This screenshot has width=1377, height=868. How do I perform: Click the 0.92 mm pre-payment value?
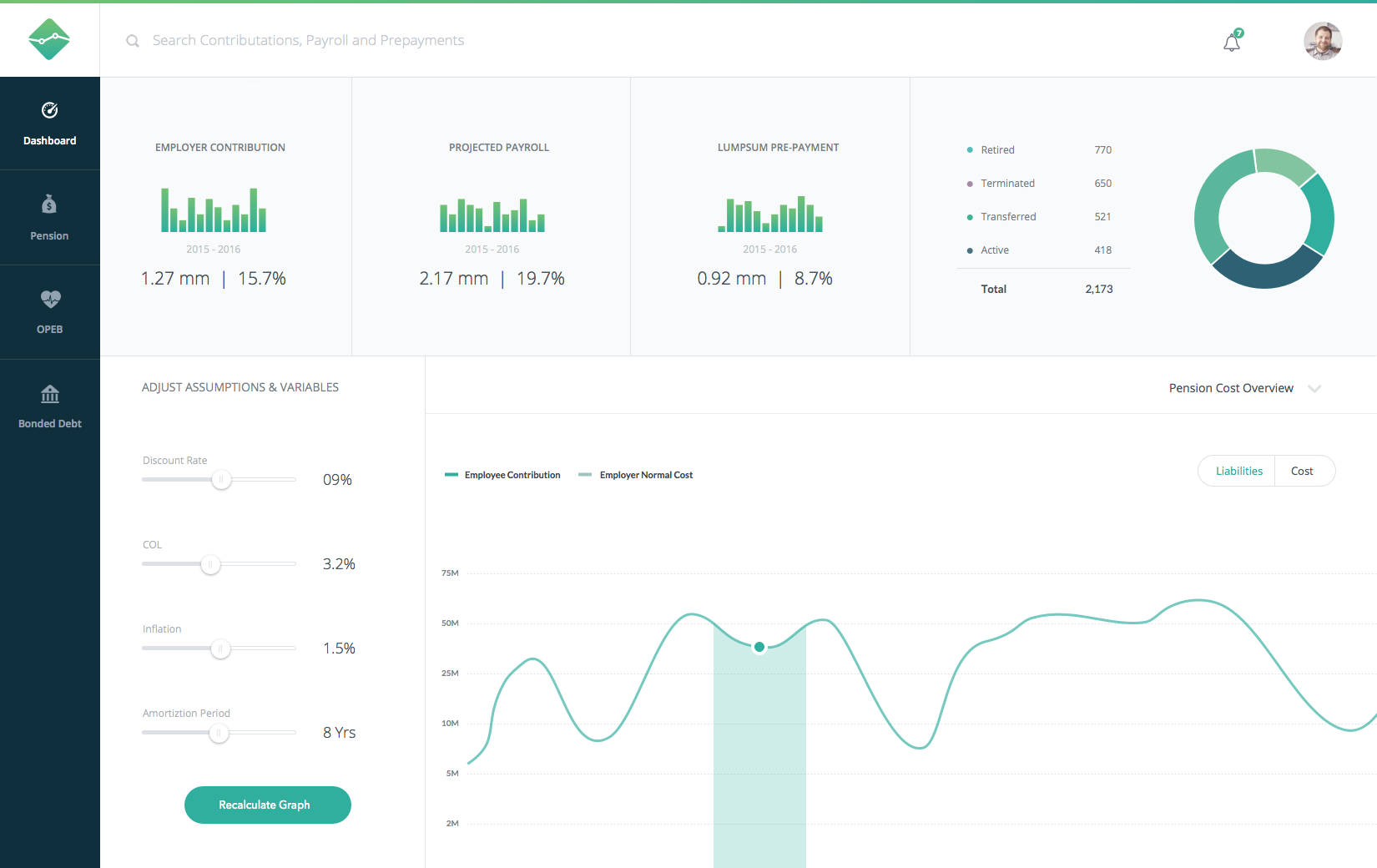tap(732, 279)
